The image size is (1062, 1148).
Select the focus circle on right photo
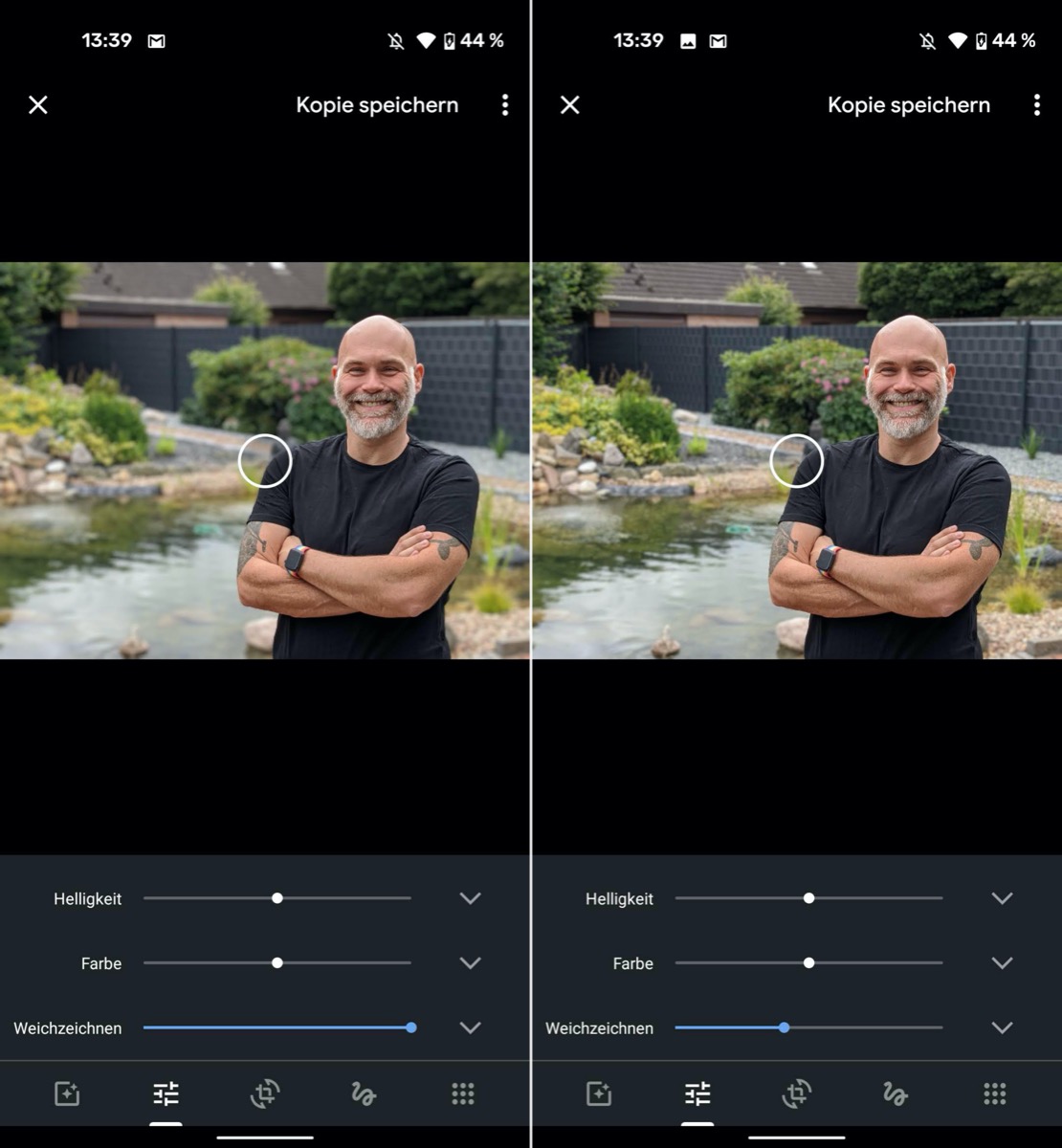797,461
